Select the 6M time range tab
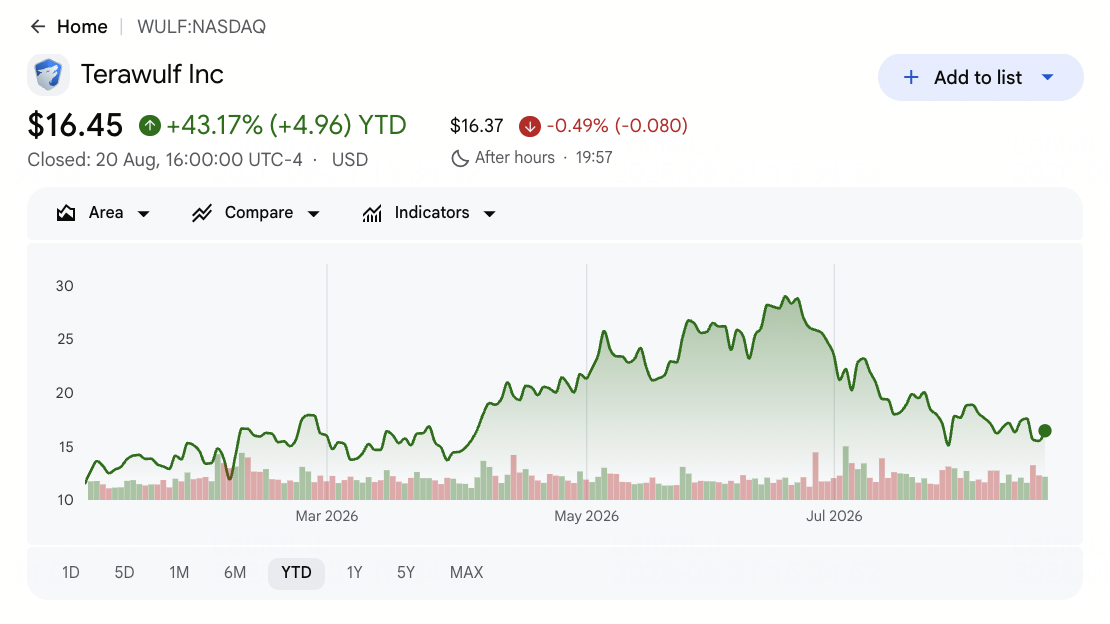The height and width of the screenshot is (624, 1110). click(235, 572)
